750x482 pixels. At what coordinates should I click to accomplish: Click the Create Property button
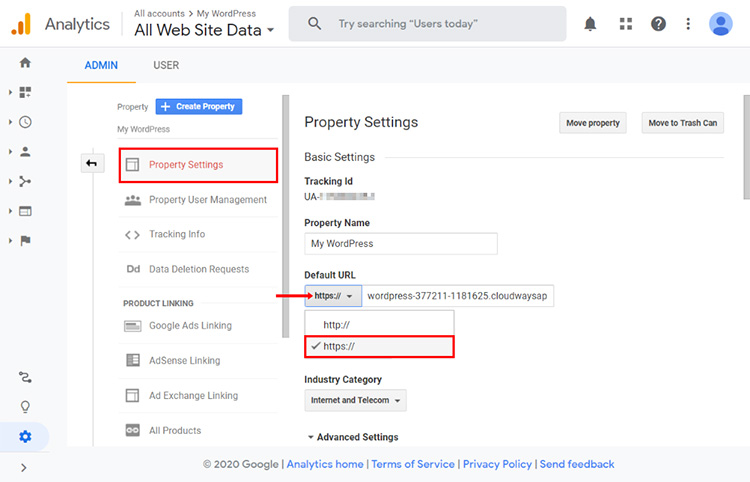pos(199,107)
